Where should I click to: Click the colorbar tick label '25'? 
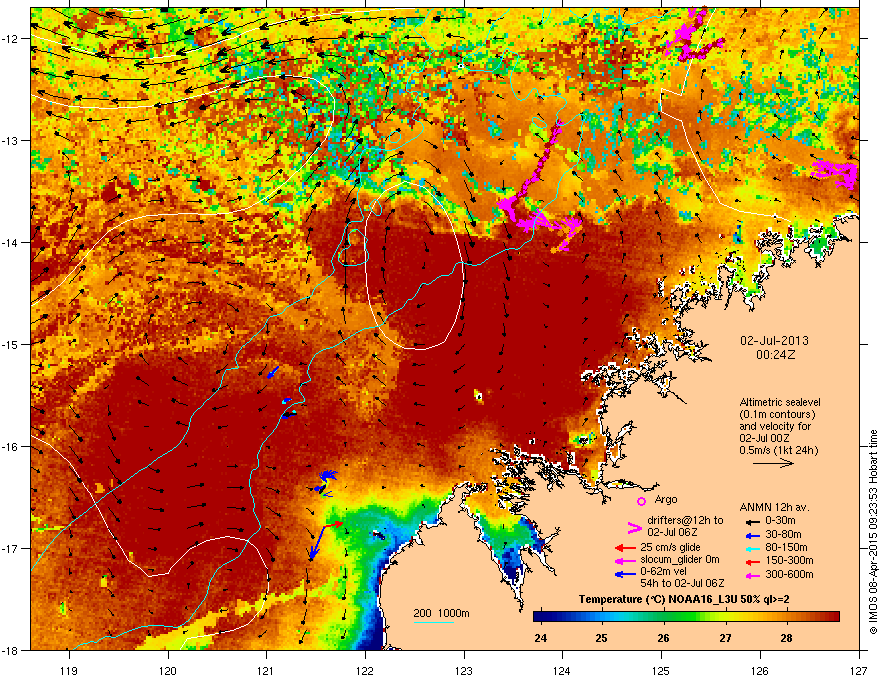pyautogui.click(x=602, y=638)
